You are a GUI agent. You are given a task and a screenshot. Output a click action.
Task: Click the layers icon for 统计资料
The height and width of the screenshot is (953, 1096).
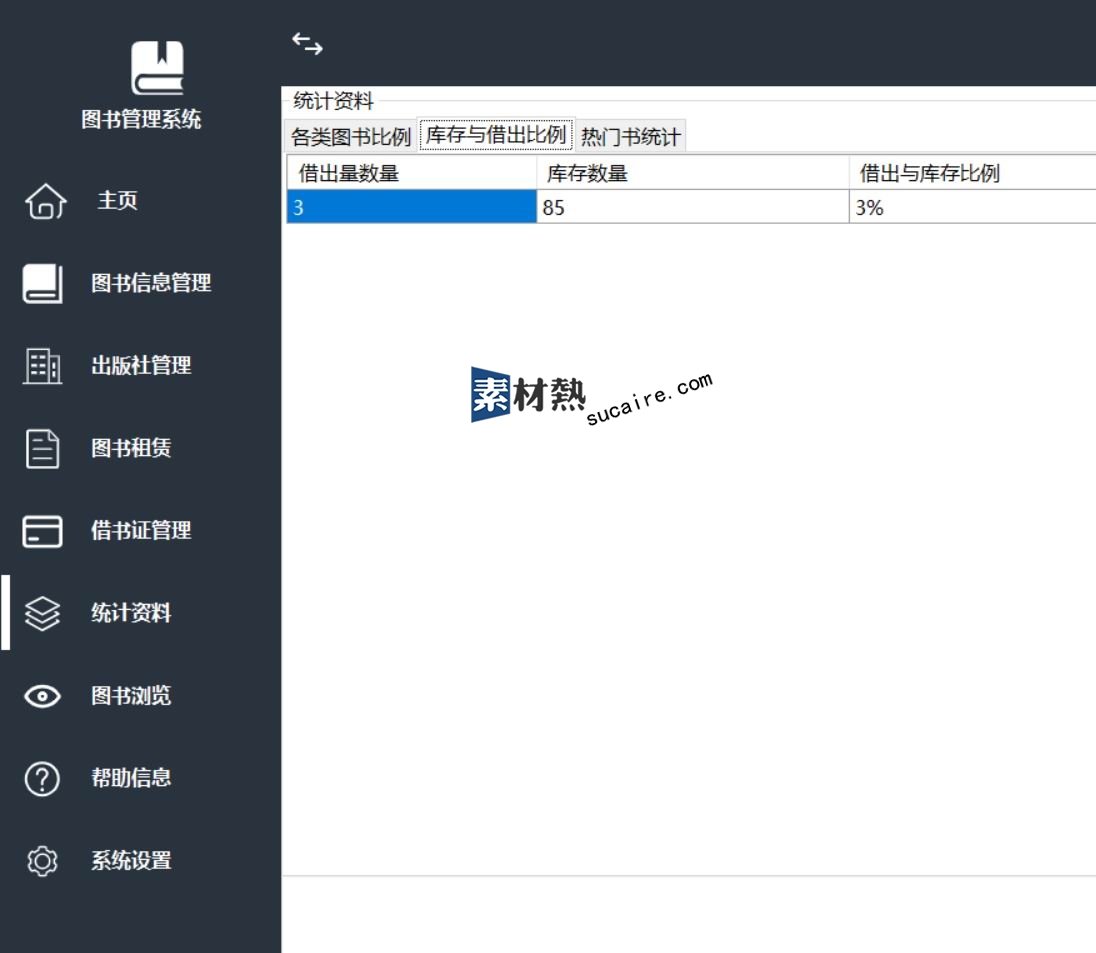(x=43, y=613)
